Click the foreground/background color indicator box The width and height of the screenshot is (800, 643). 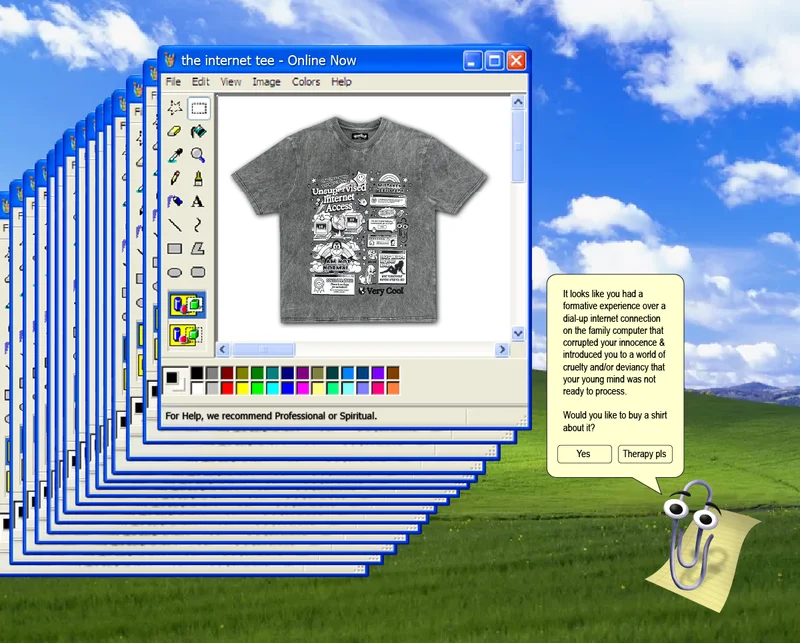pos(176,381)
